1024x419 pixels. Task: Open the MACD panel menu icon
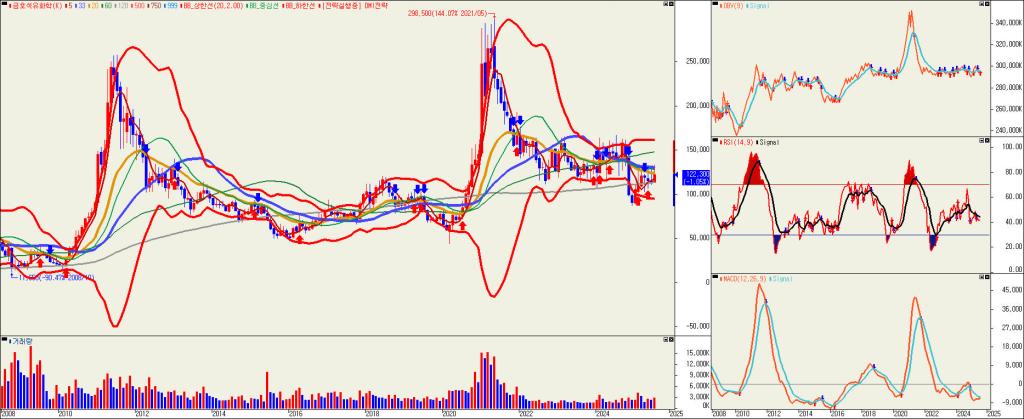[x=715, y=277]
